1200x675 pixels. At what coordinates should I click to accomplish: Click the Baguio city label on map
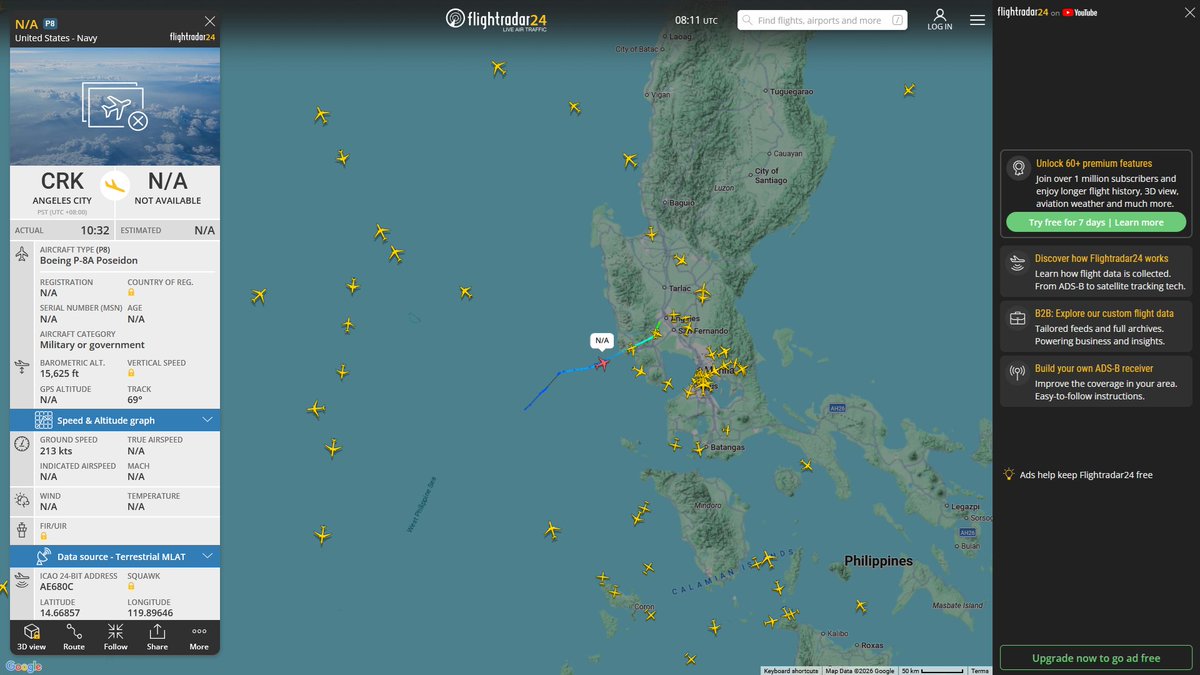coord(681,202)
